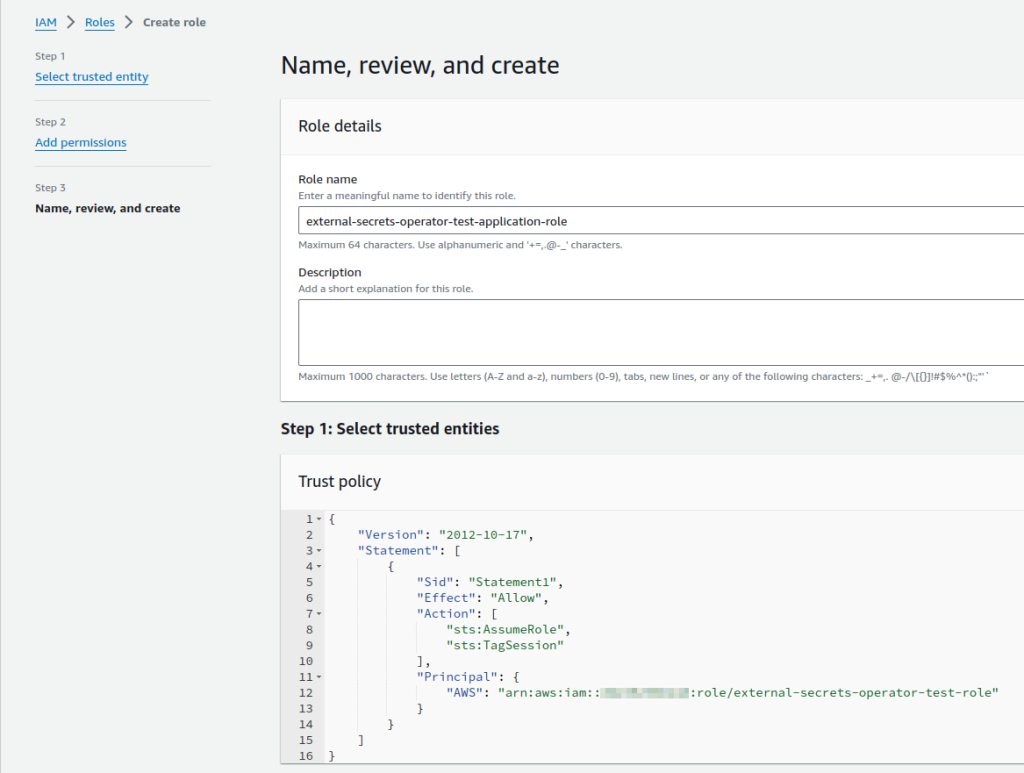
Task: Click the Create role breadcrumb text
Action: click(174, 22)
